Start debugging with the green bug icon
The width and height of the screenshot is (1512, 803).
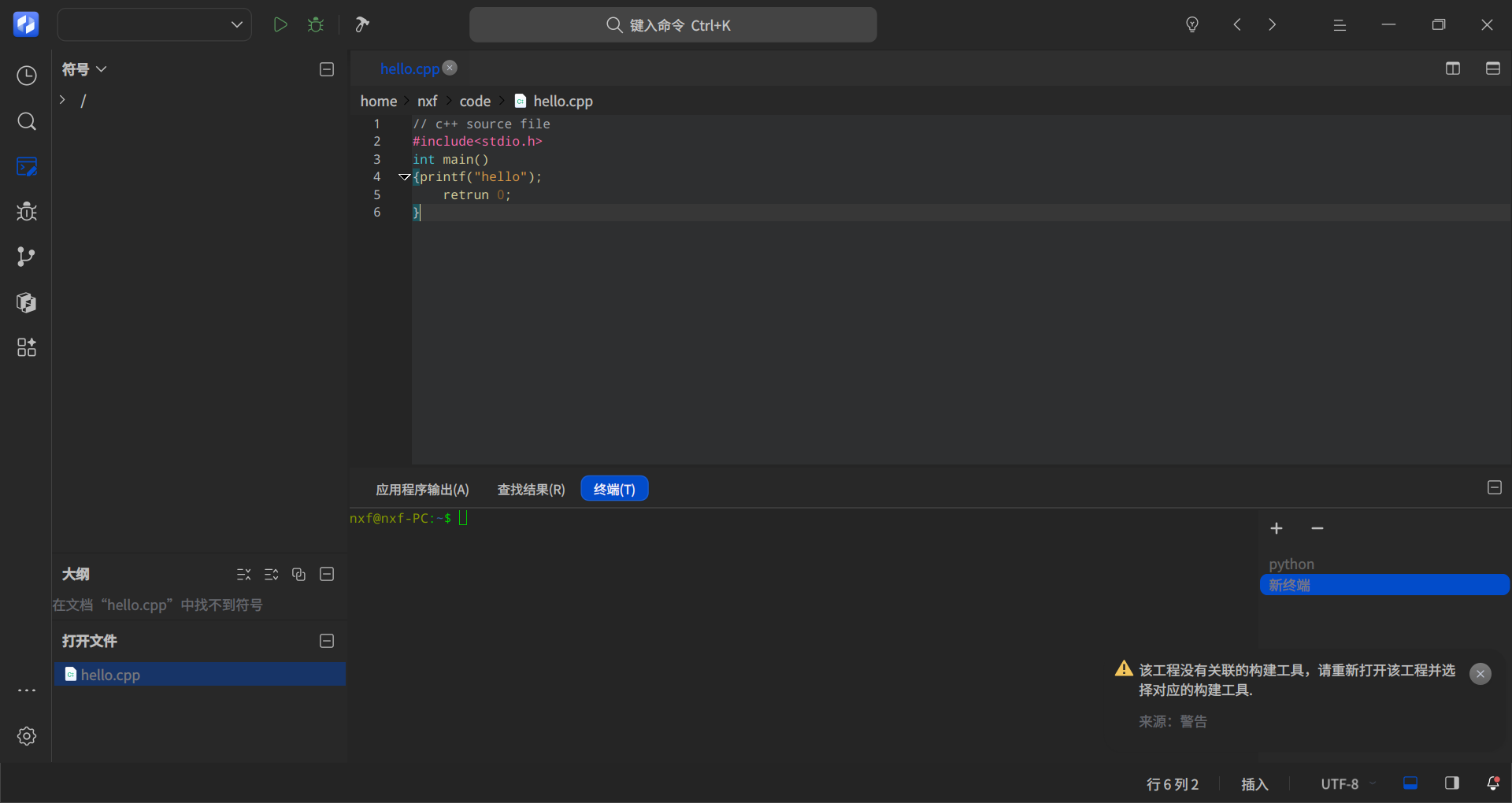point(316,24)
